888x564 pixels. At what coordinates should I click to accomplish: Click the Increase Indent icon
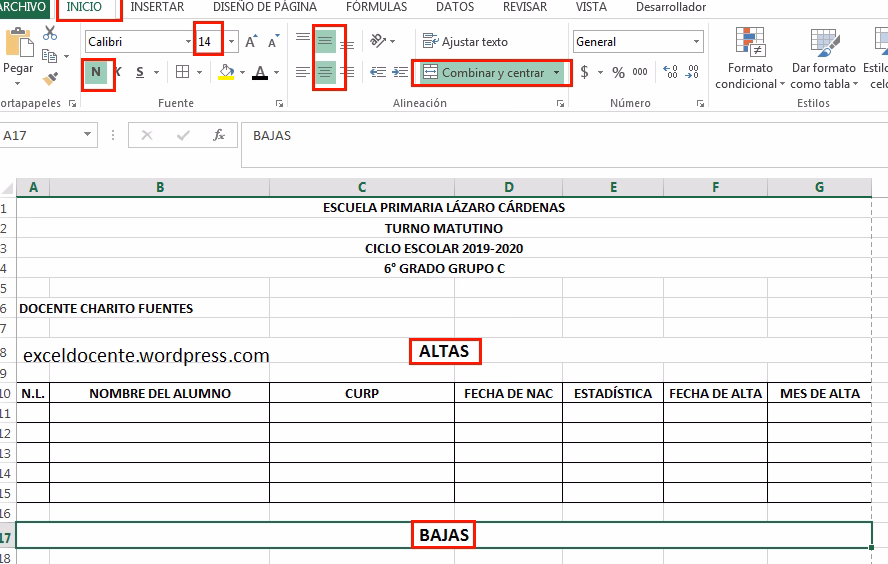[400, 72]
